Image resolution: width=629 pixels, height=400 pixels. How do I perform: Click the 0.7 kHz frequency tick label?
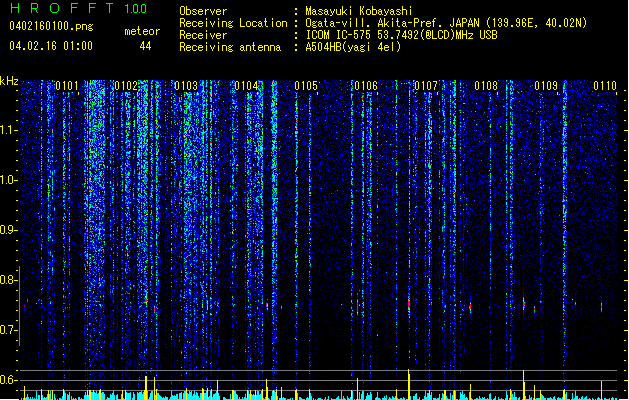8,330
